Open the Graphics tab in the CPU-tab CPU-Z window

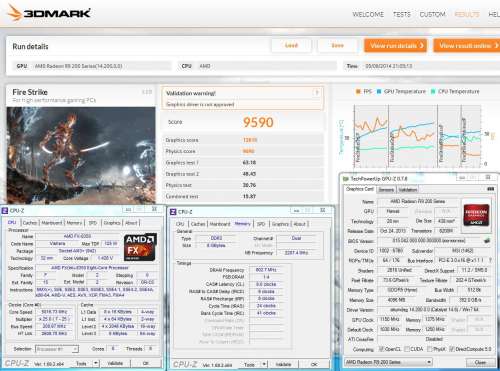(112, 223)
